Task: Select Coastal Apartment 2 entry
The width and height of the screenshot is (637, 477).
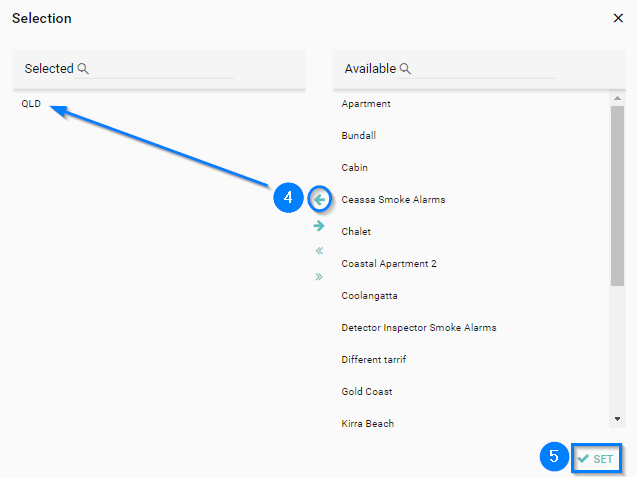Action: tap(388, 264)
